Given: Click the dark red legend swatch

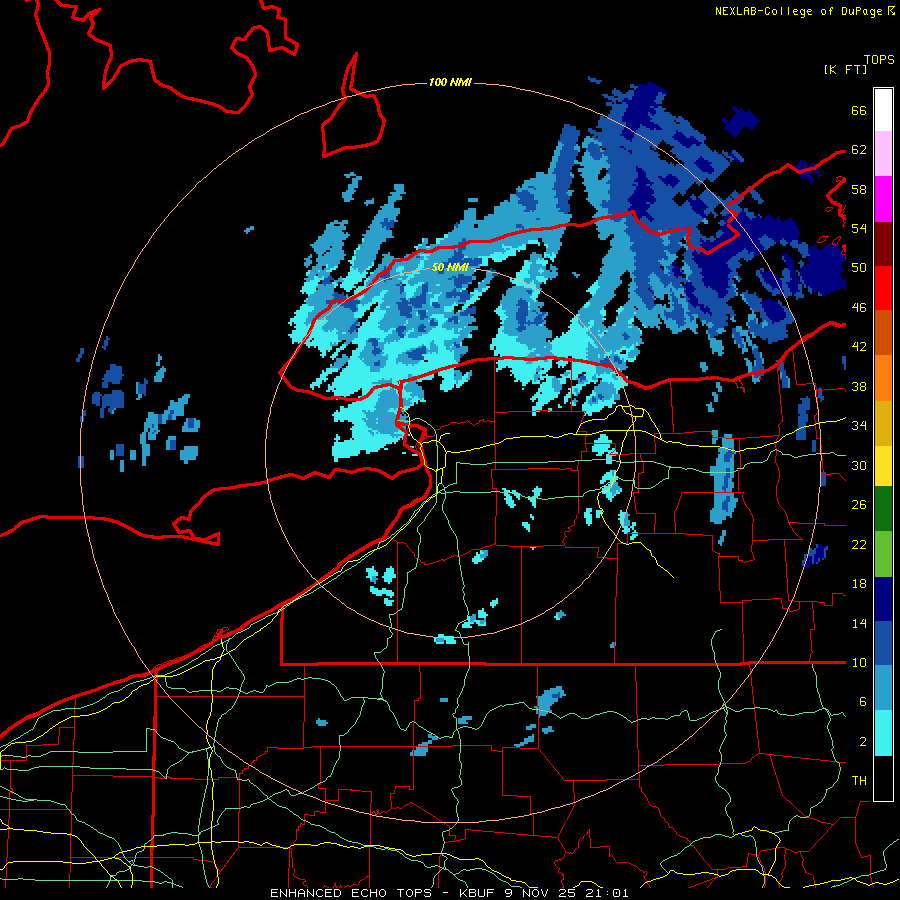Looking at the screenshot, I should tap(883, 243).
